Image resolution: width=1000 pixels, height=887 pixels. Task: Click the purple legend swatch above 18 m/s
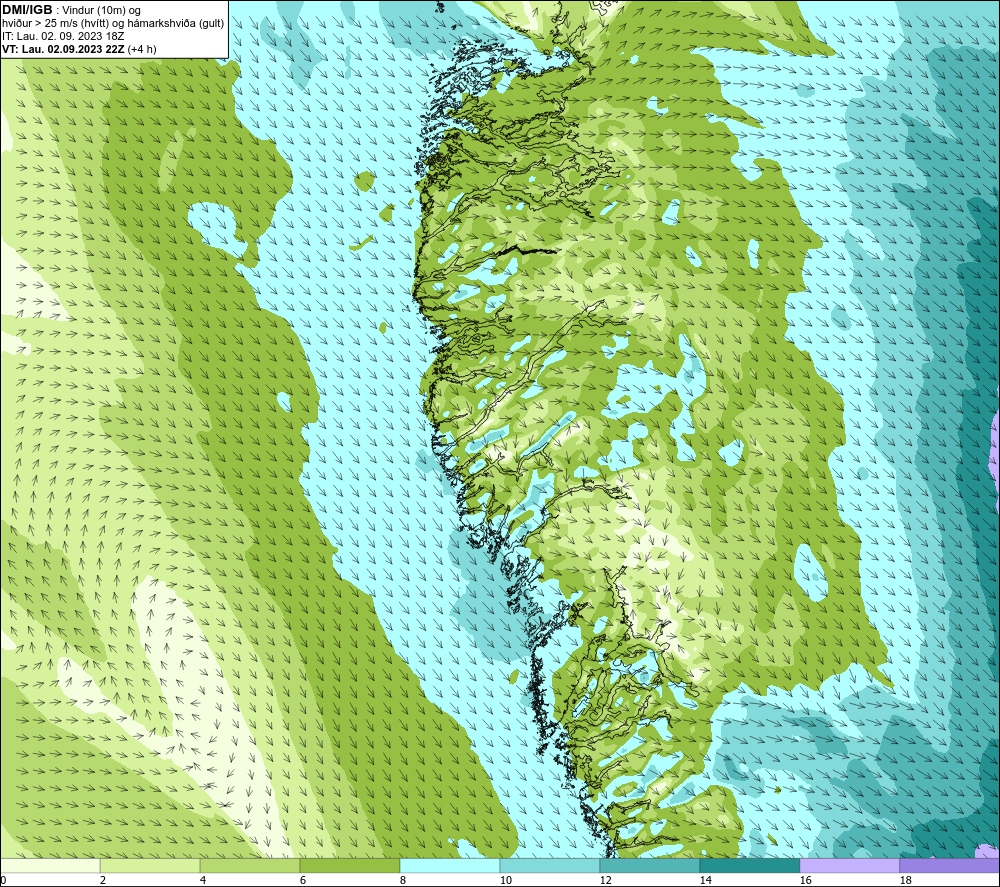coord(949,865)
